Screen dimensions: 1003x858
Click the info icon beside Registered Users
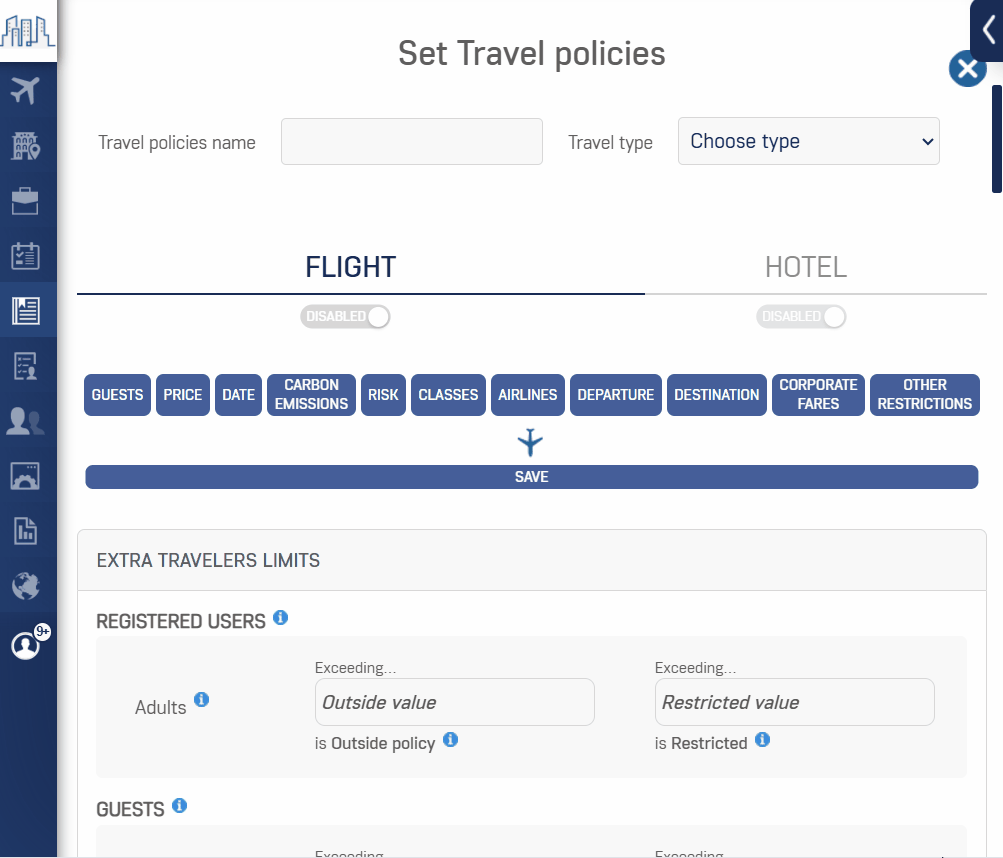281,618
